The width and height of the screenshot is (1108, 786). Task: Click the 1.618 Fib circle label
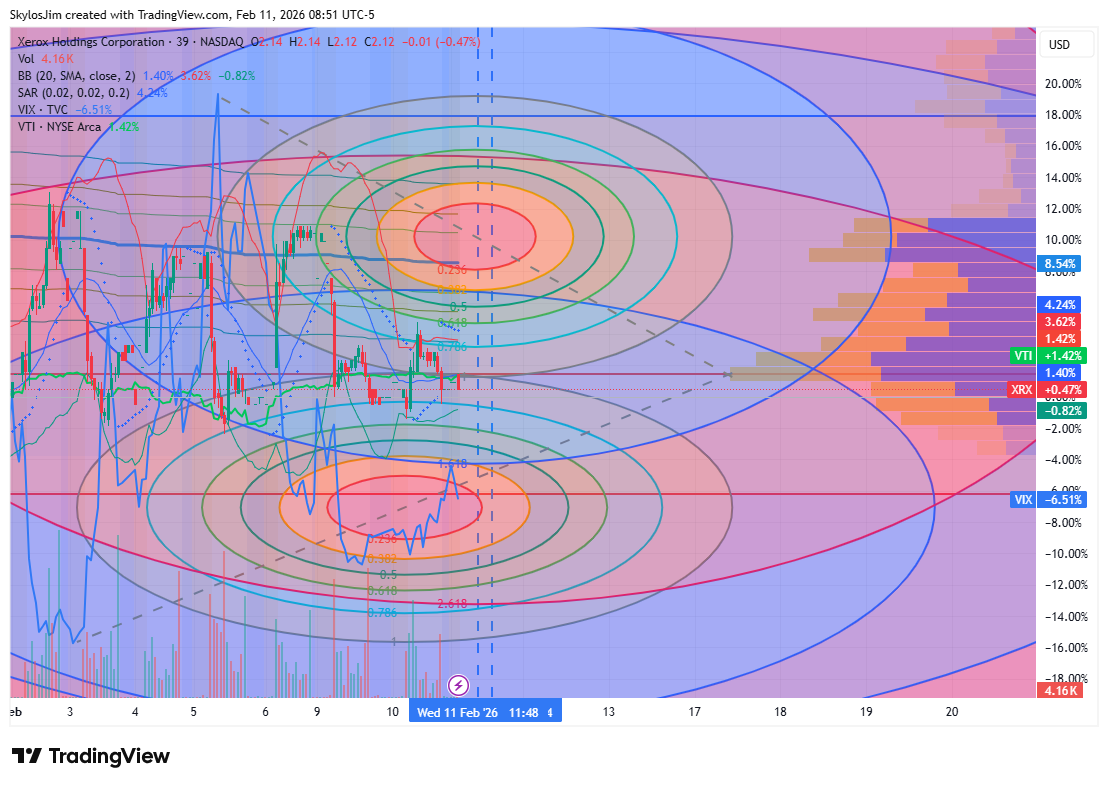coord(452,464)
